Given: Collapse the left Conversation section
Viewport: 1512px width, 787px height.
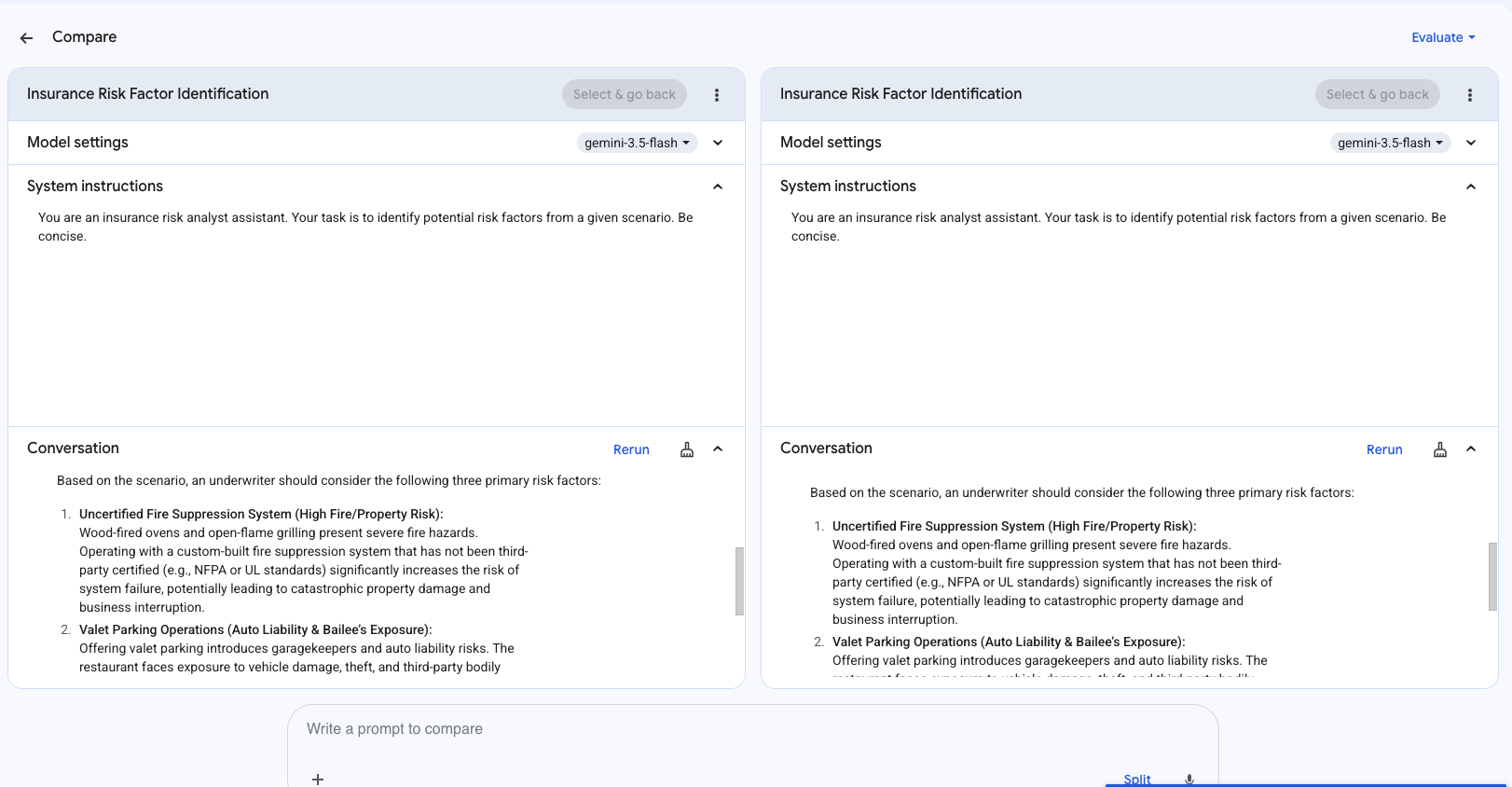Looking at the screenshot, I should (x=718, y=449).
